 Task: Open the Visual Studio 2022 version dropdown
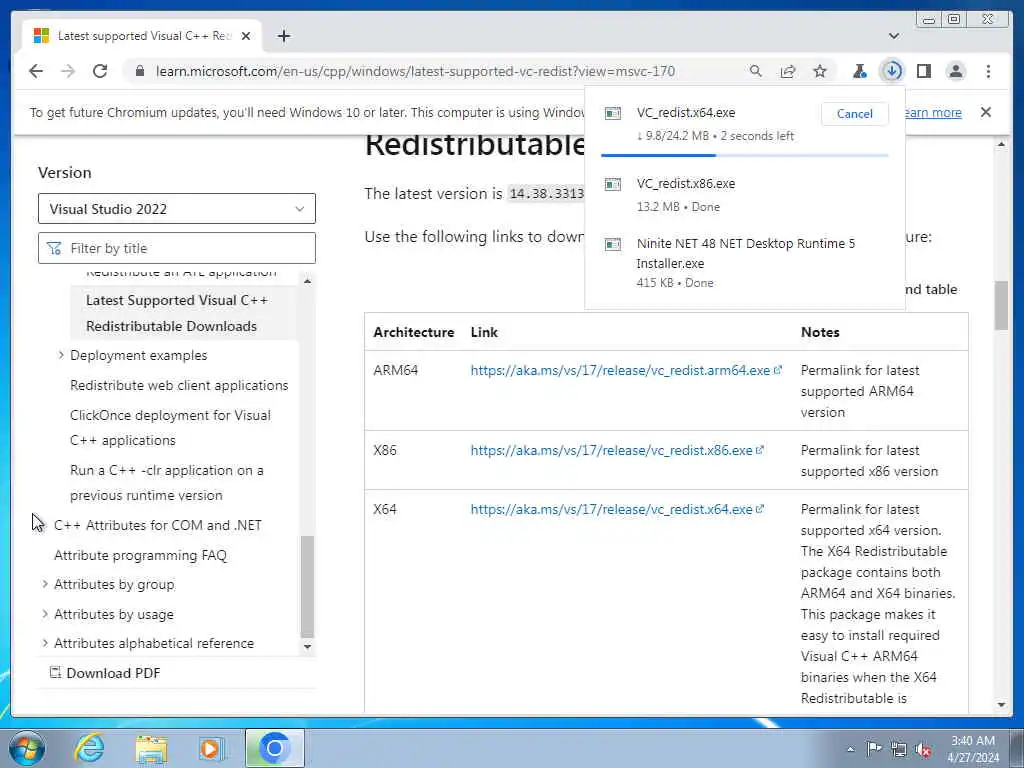coord(177,209)
